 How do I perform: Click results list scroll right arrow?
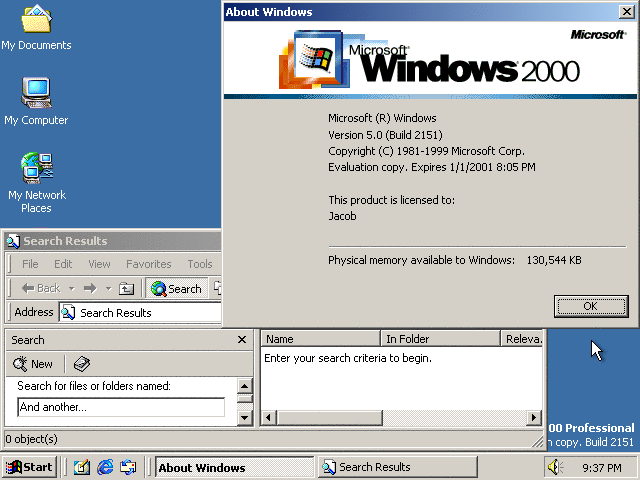tap(534, 418)
